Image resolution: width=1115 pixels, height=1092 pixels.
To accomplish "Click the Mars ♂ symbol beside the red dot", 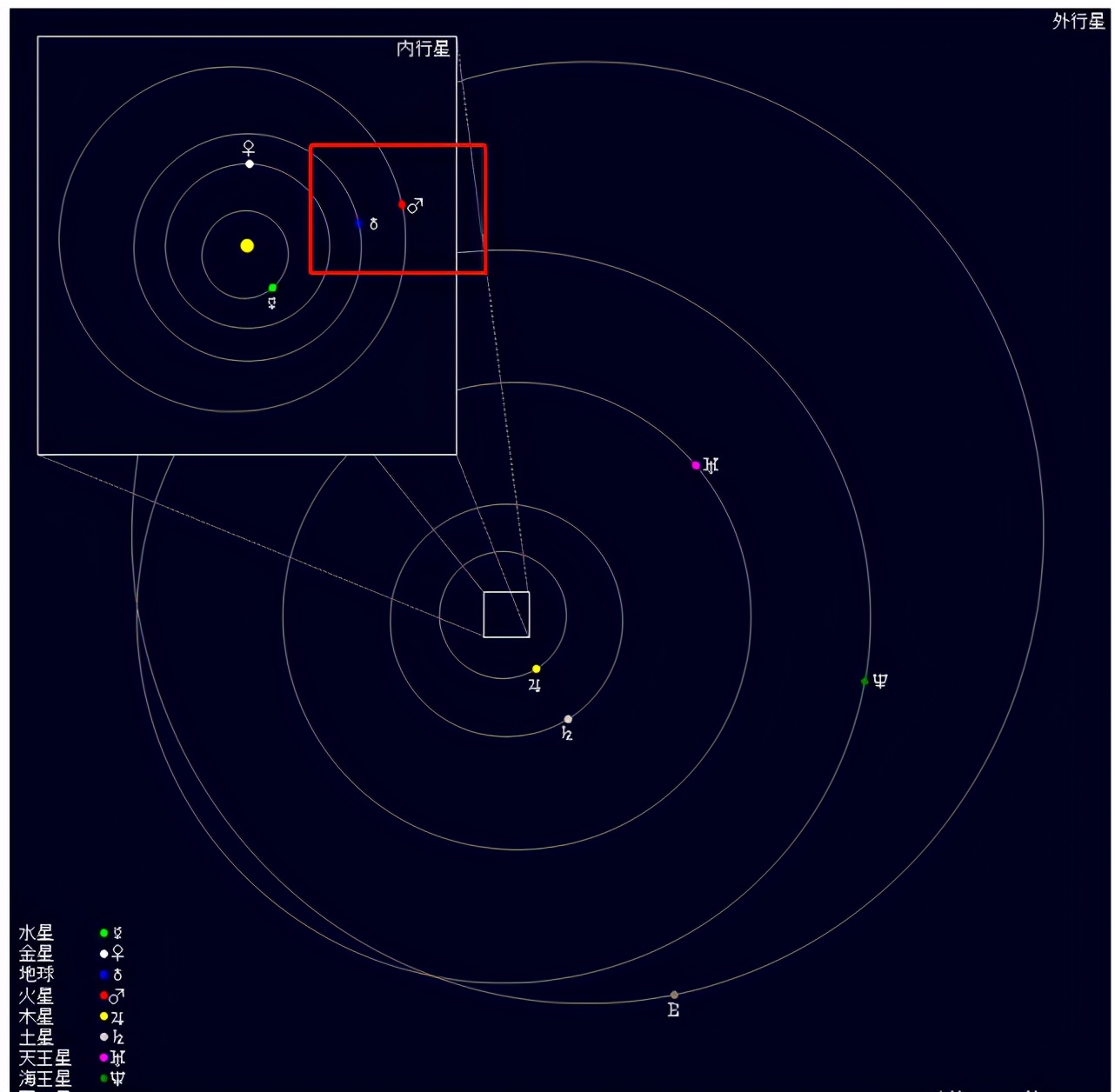I will coord(415,206).
